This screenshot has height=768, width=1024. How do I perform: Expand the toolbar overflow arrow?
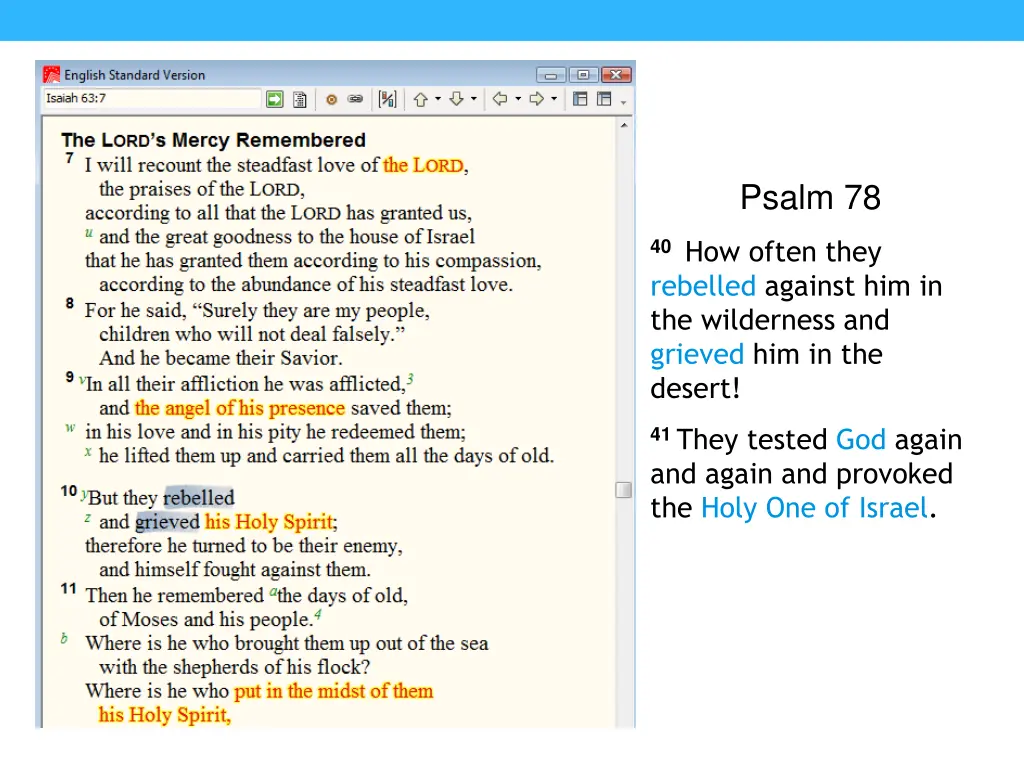(x=624, y=103)
